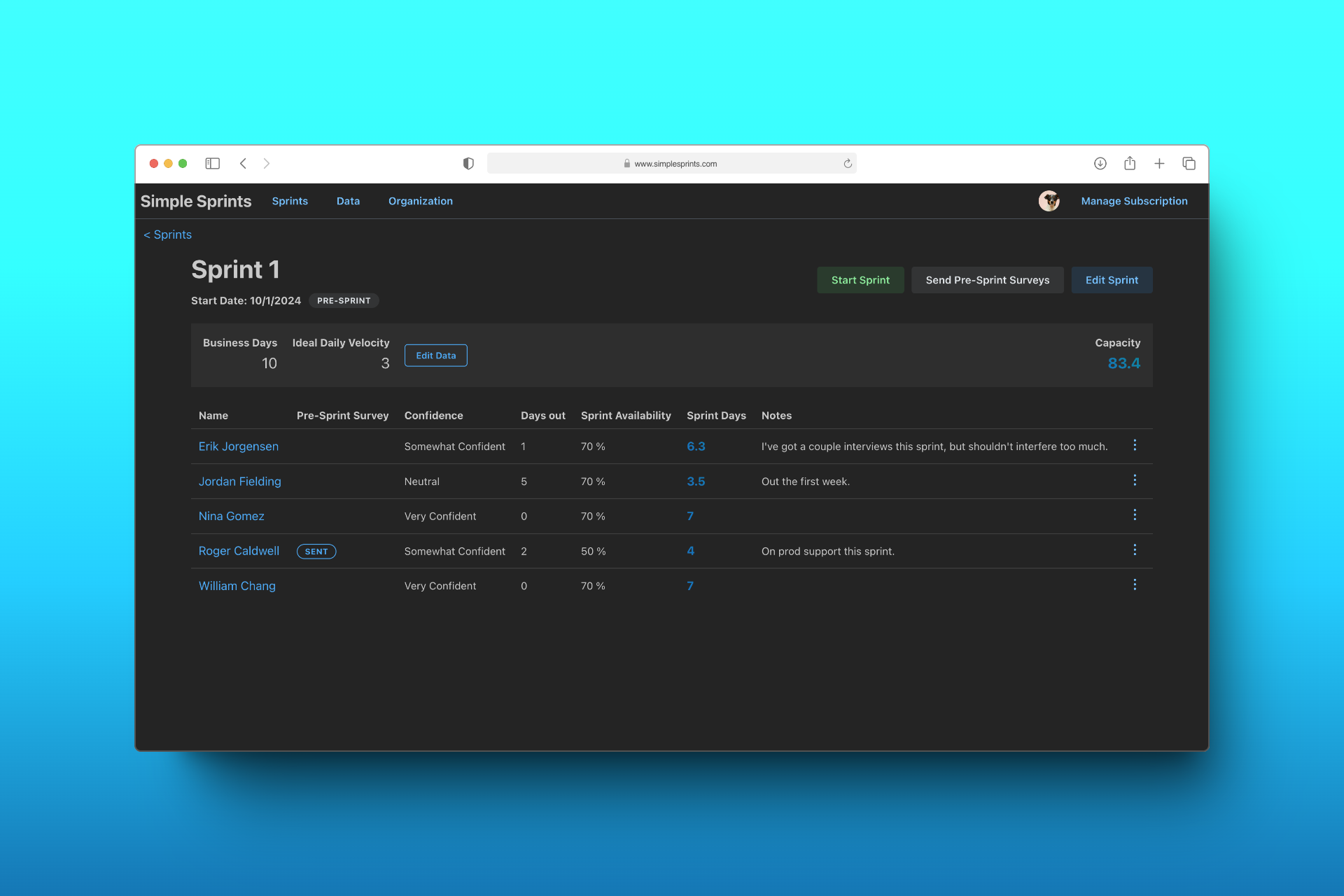Open the privacy shield icon
This screenshot has width=1344, height=896.
468,163
